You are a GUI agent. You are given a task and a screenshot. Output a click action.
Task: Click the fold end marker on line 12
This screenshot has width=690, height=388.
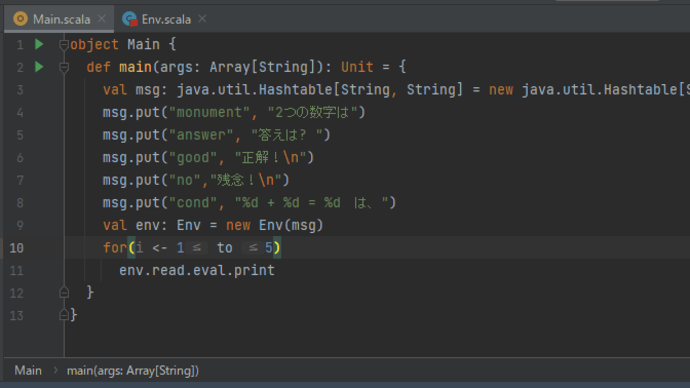[x=64, y=292]
